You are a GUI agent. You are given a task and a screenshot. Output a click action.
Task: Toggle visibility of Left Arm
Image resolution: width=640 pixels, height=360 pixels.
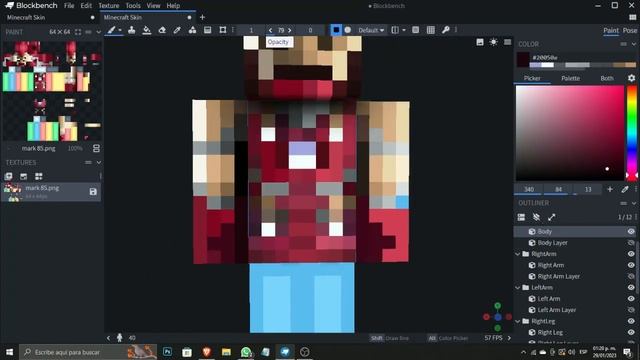click(x=631, y=299)
